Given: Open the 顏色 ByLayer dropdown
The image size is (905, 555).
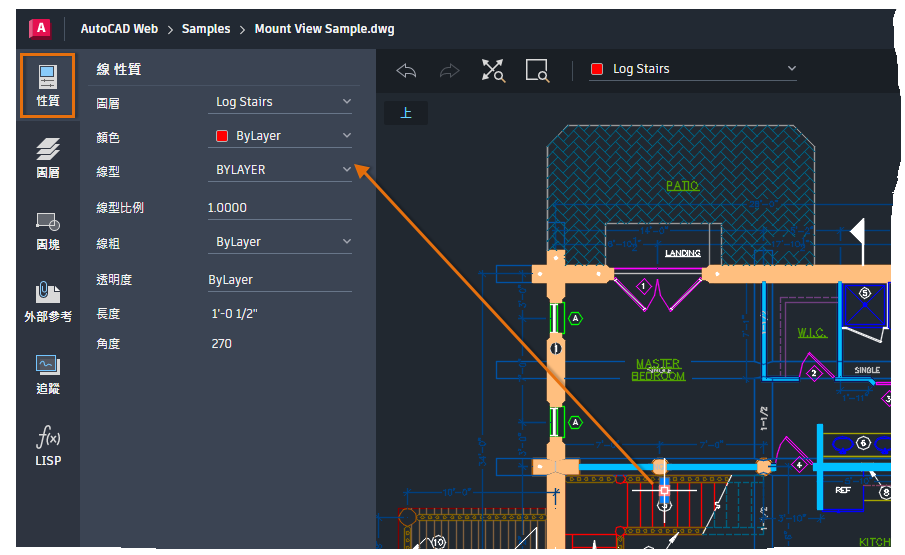Looking at the screenshot, I should [280, 136].
